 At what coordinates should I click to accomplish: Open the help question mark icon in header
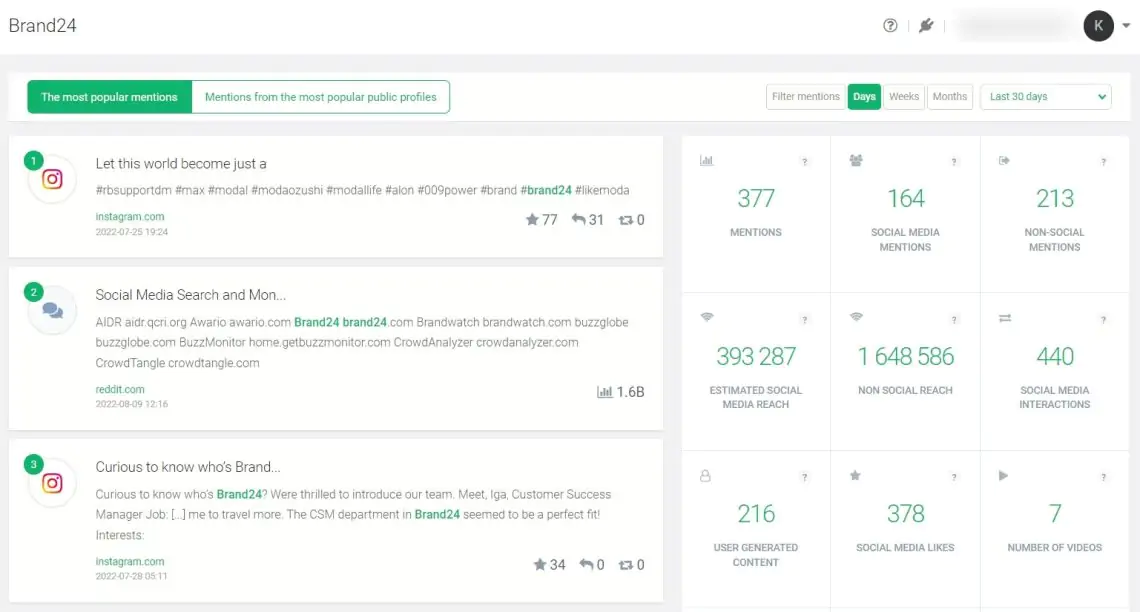coord(890,25)
